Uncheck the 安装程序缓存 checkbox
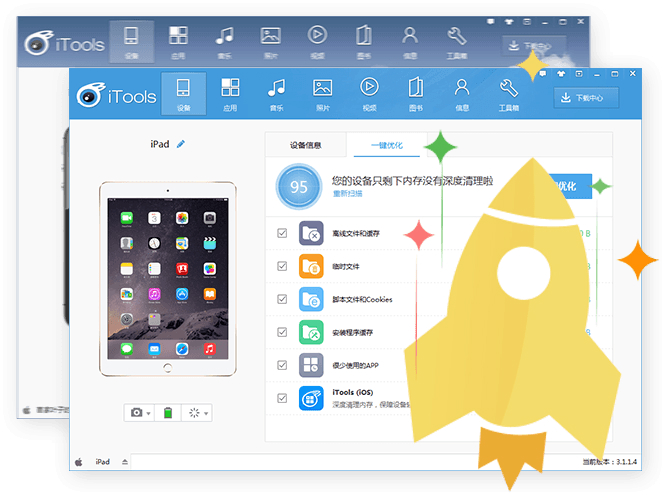The image size is (665, 495). 282,332
